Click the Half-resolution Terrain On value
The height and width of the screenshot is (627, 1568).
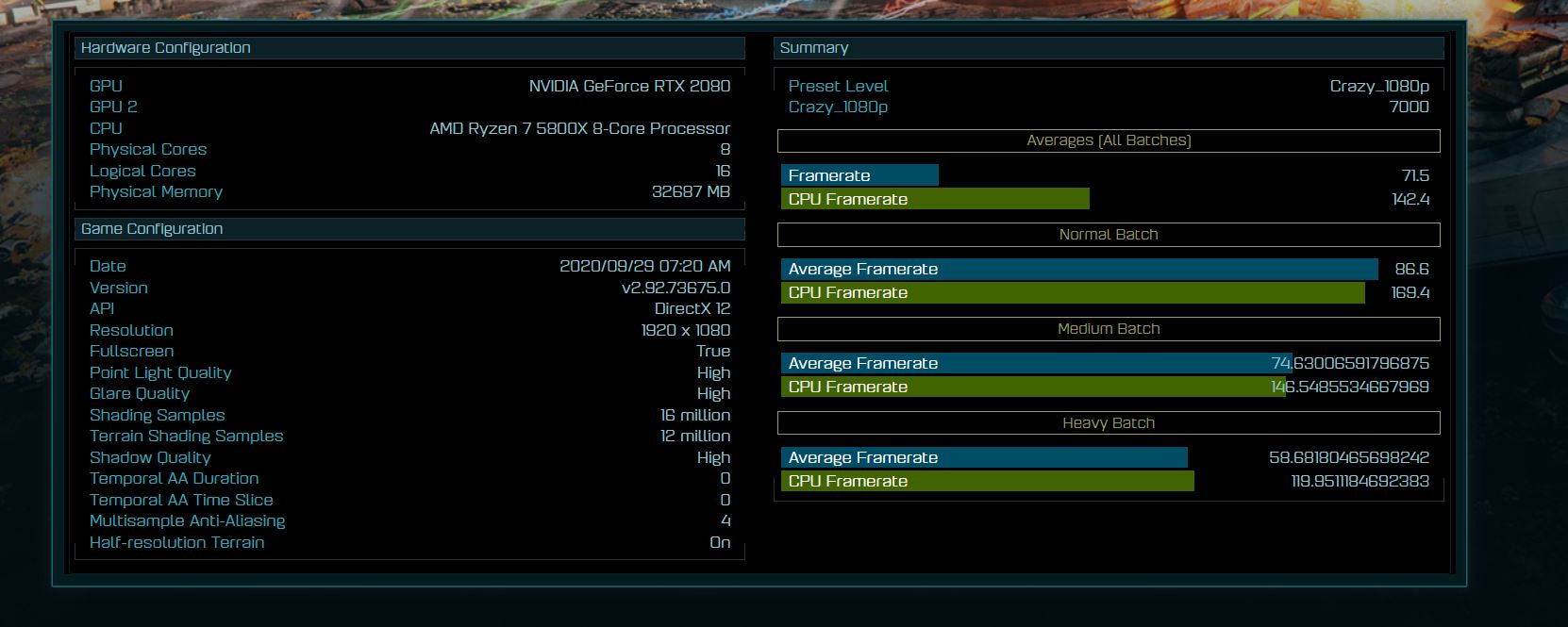(719, 542)
